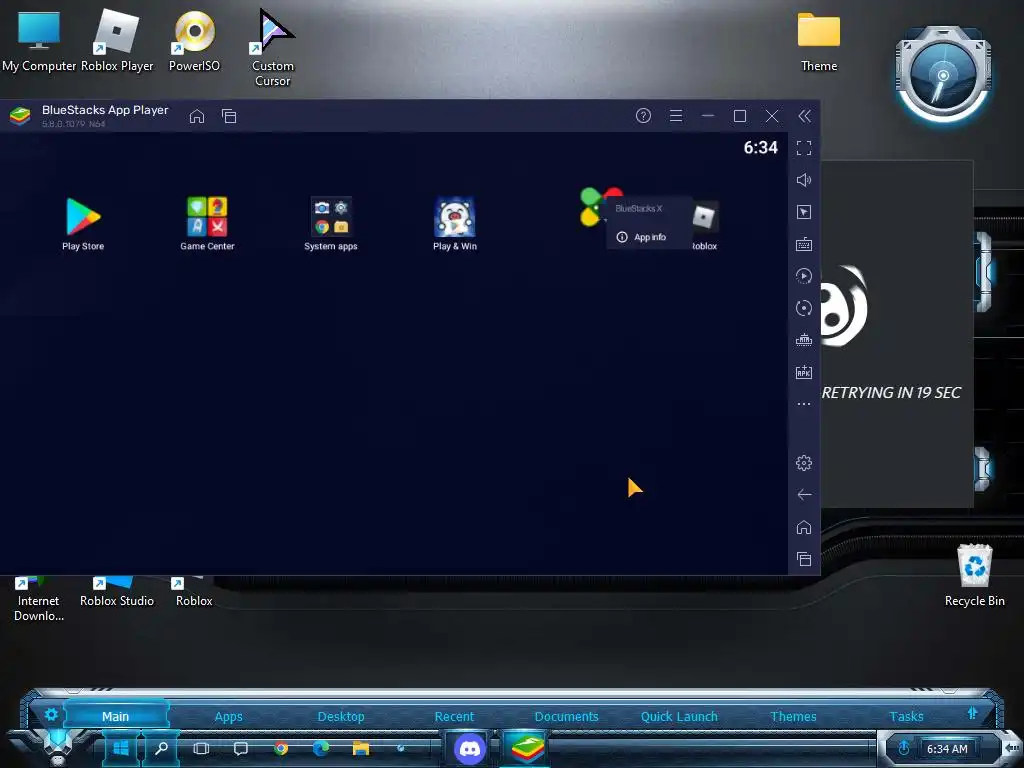
Task: Launch the Play & Win app
Action: pyautogui.click(x=455, y=223)
